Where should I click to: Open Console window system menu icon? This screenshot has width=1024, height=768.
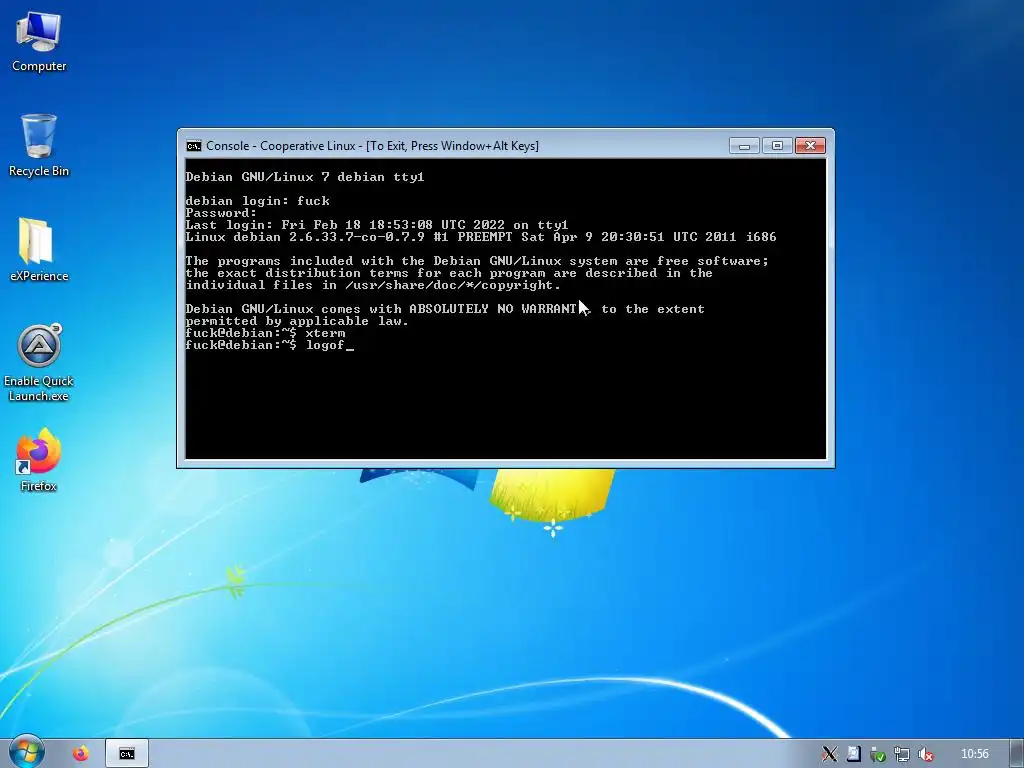coord(193,146)
